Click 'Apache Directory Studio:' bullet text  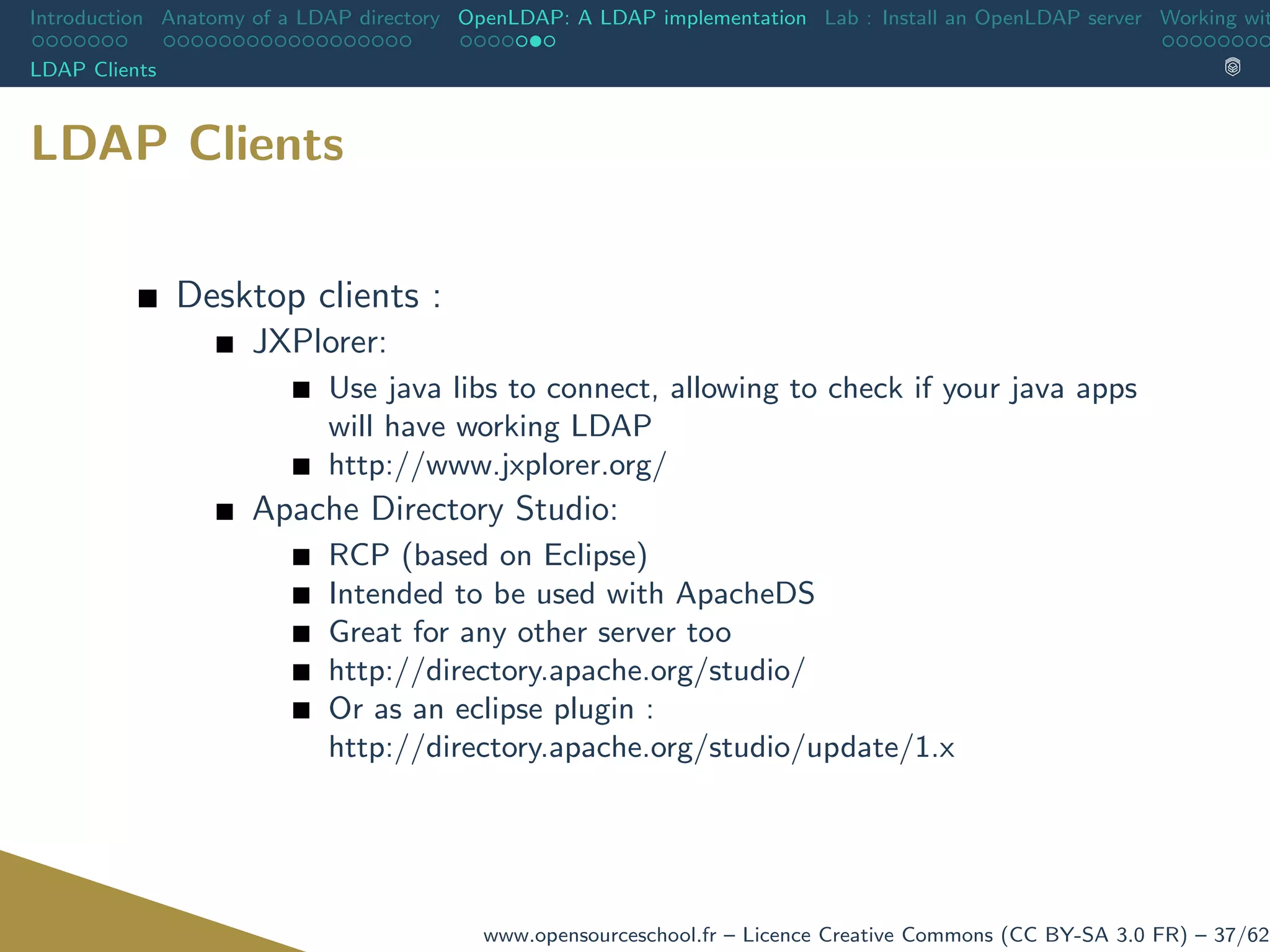click(435, 509)
